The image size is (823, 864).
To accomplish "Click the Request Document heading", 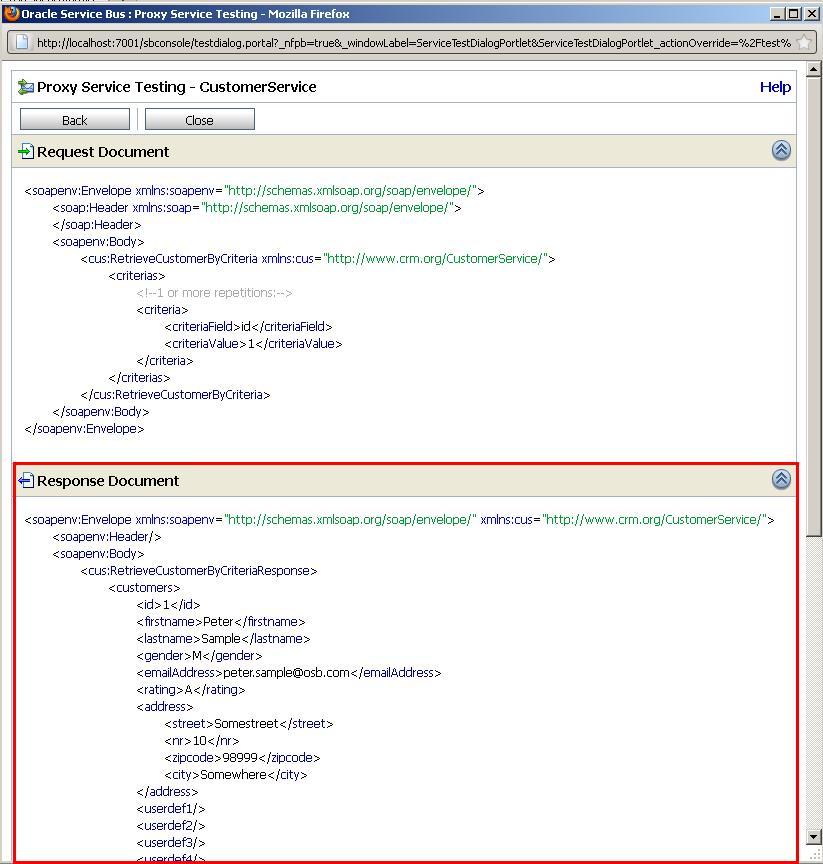I will click(x=103, y=152).
